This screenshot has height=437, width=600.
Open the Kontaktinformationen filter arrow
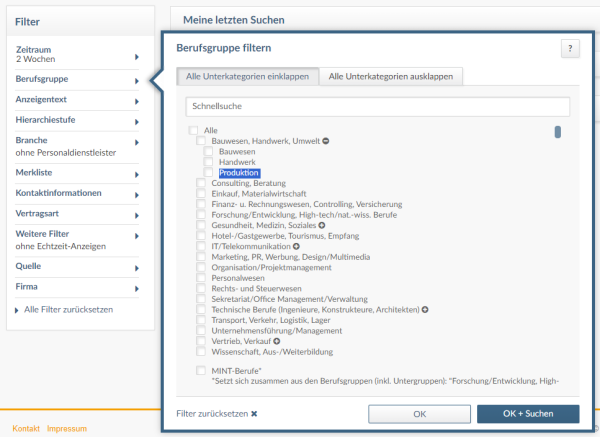[137, 195]
